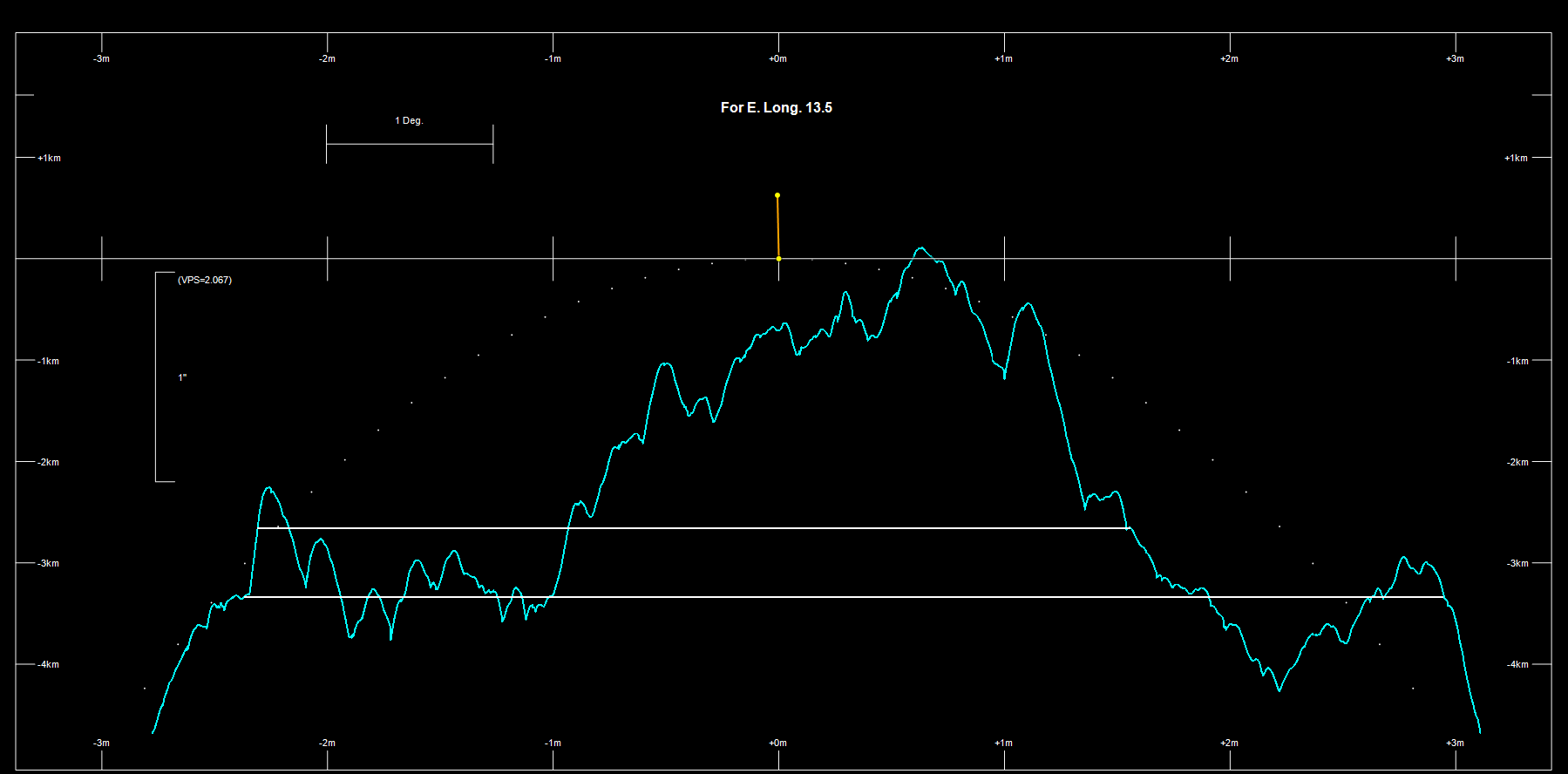Viewport: 1568px width, 774px height.
Task: Click the '-1km' label on left axis
Action: tap(49, 361)
